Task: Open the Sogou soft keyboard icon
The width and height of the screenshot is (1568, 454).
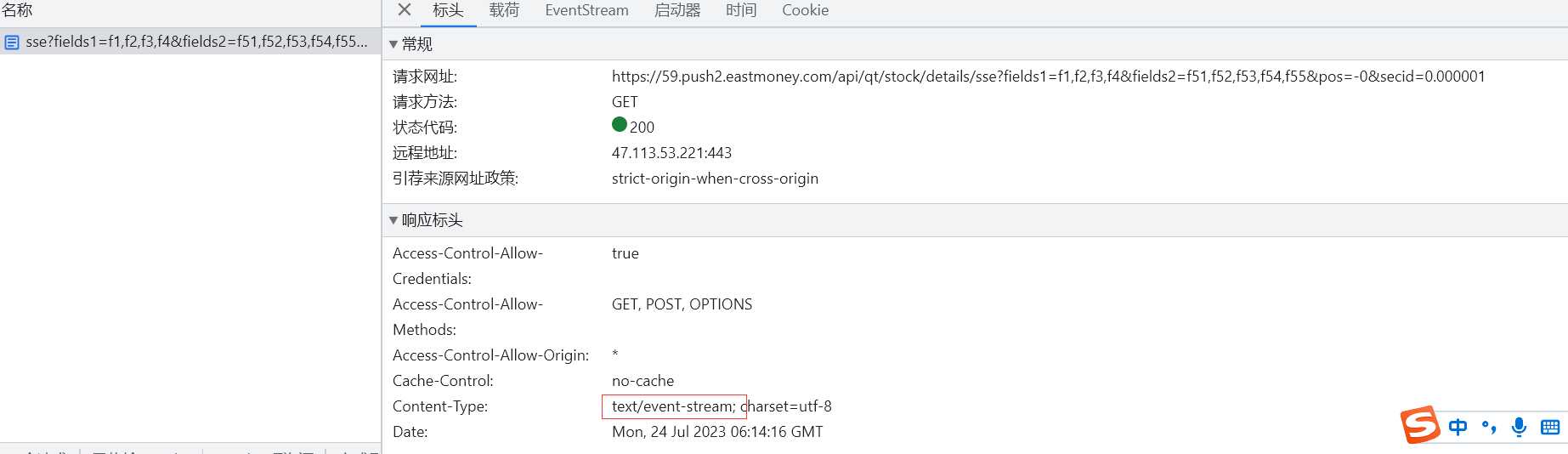Action: pos(1549,427)
